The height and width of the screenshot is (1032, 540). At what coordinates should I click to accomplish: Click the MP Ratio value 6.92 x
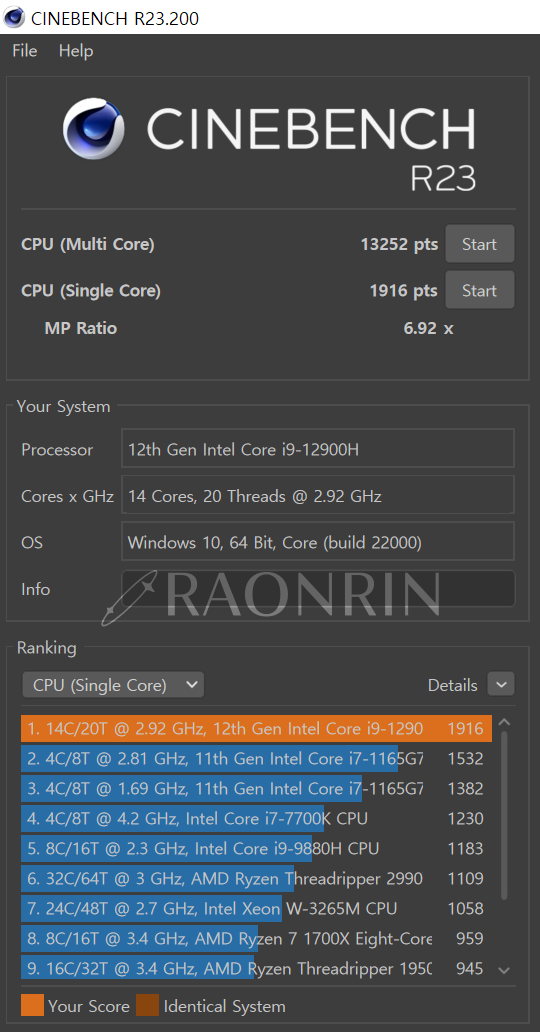428,328
